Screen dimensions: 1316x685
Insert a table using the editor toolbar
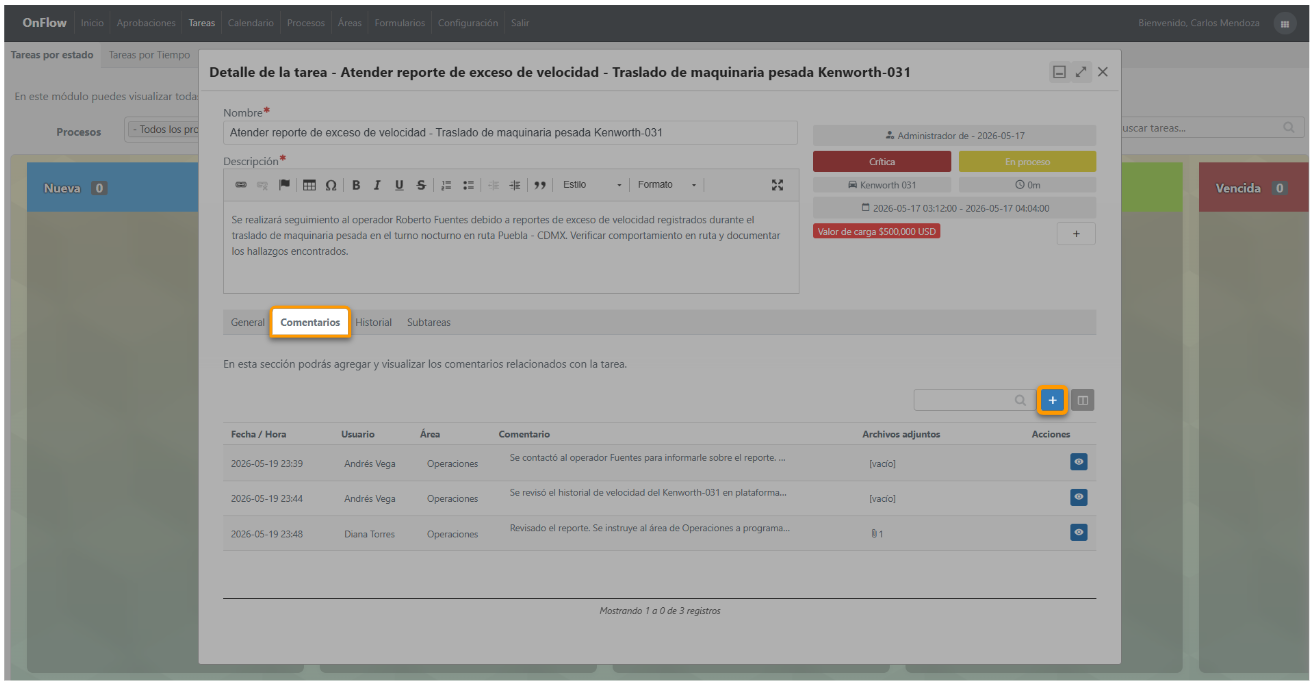pos(309,185)
